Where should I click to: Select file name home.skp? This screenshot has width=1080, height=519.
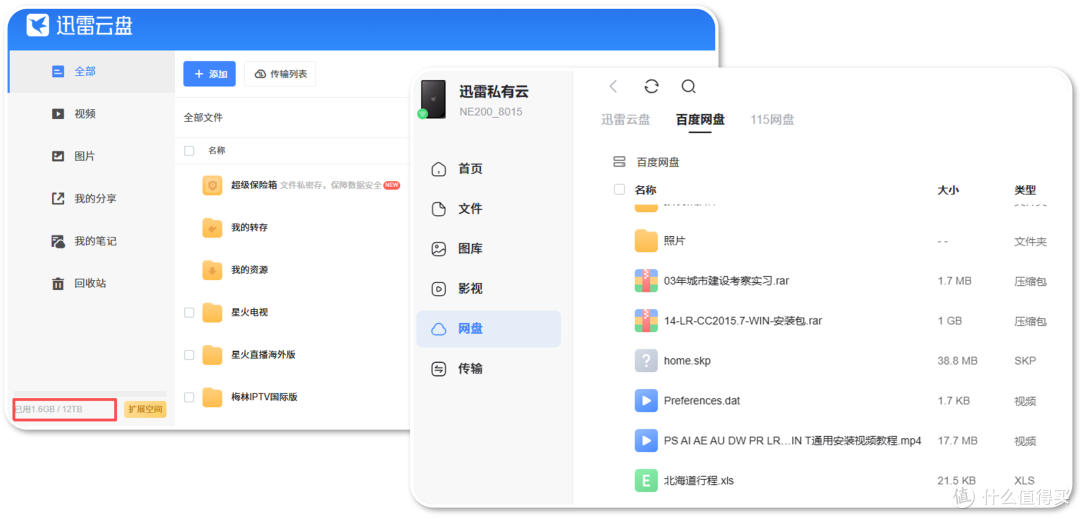(687, 361)
